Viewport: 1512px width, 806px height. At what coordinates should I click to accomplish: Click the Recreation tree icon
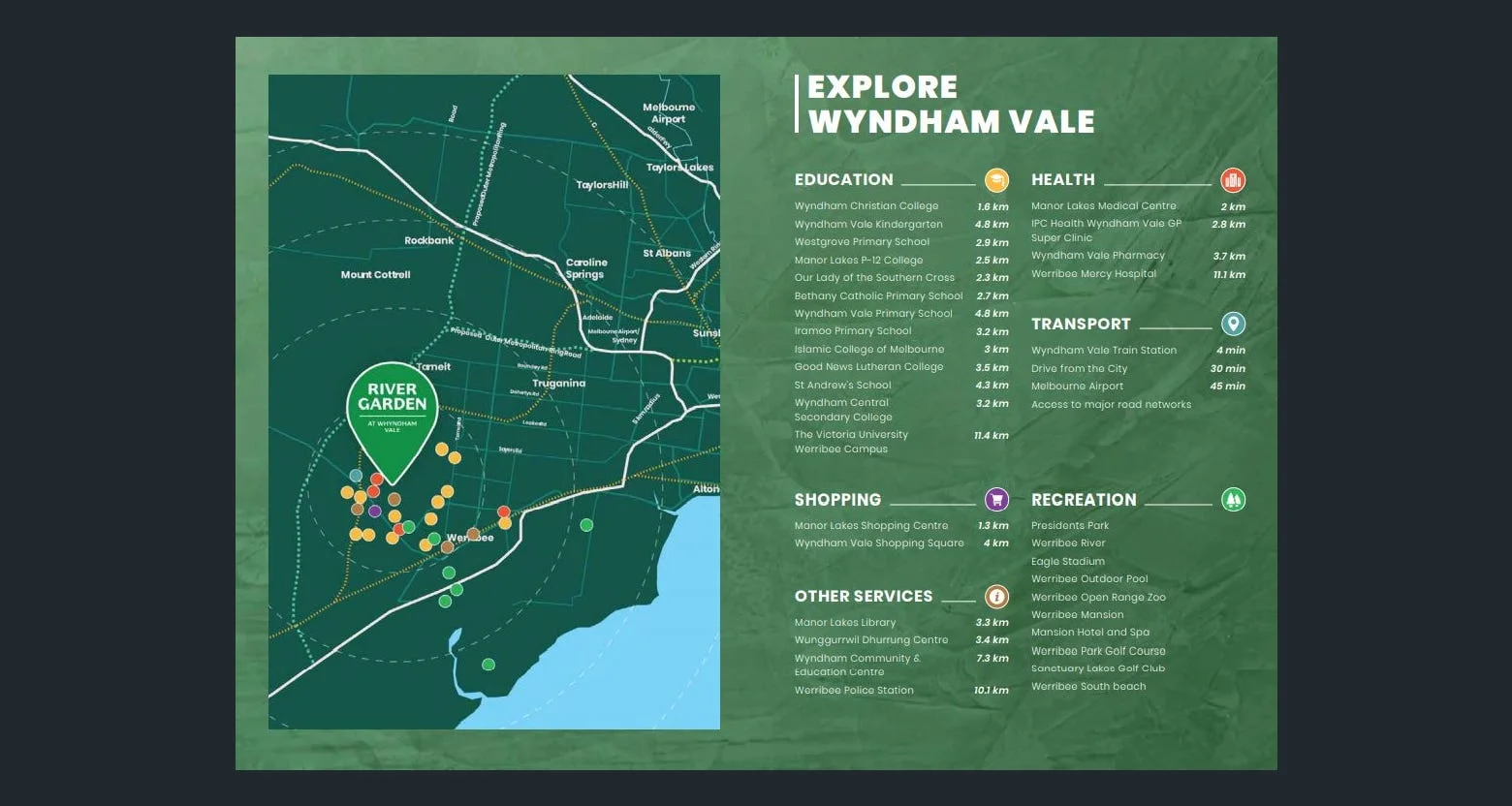[x=1232, y=500]
